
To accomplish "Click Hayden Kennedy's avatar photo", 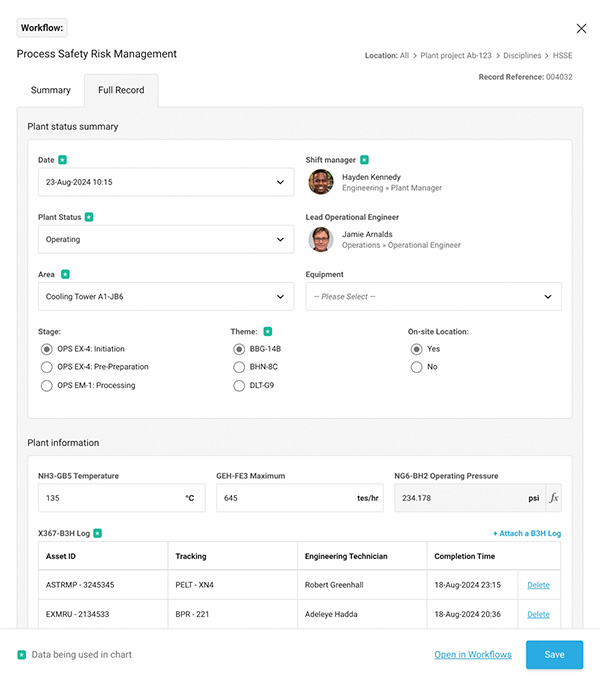I will [x=320, y=182].
